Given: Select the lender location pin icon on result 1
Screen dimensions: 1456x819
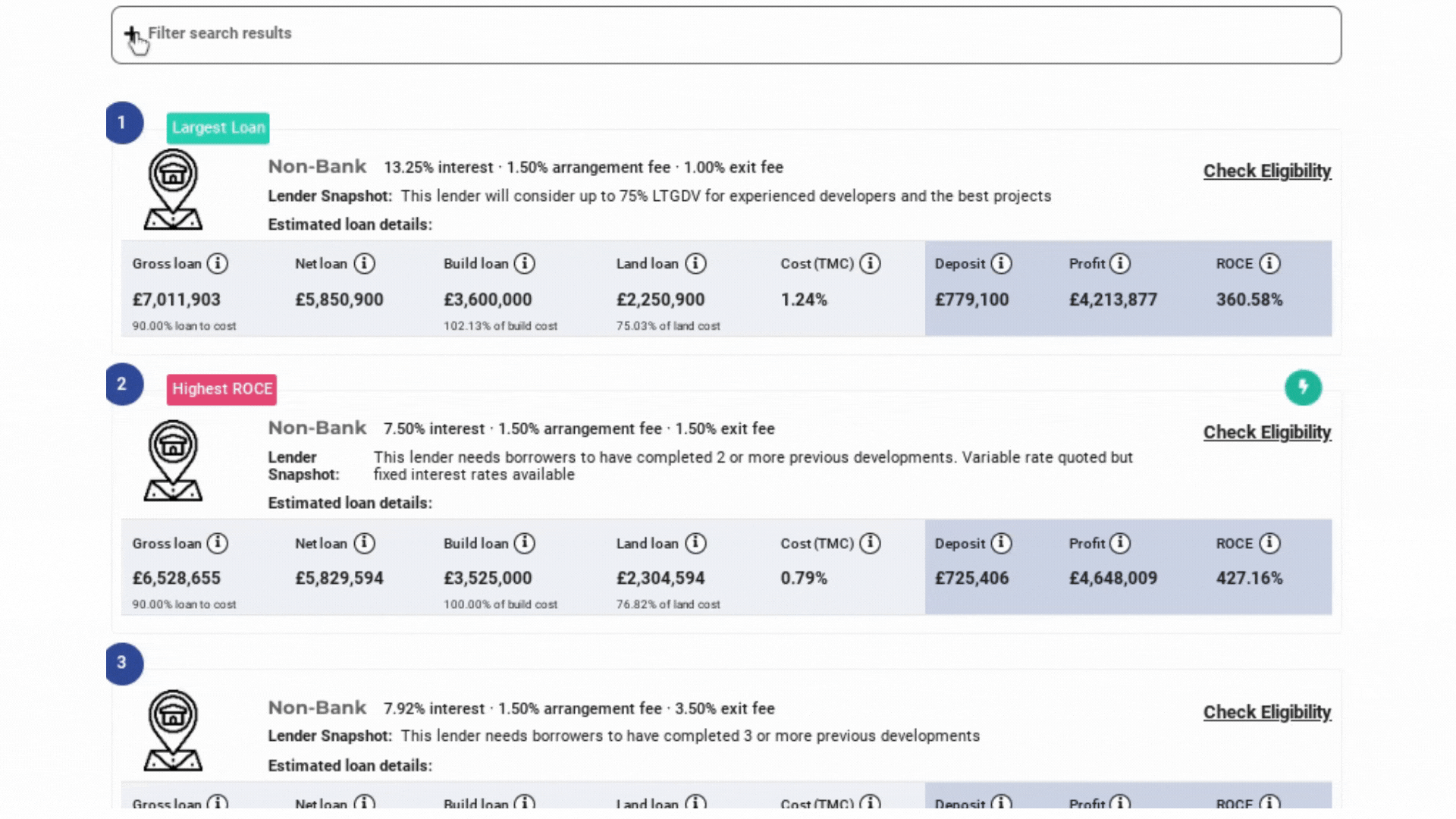Looking at the screenshot, I should click(173, 189).
